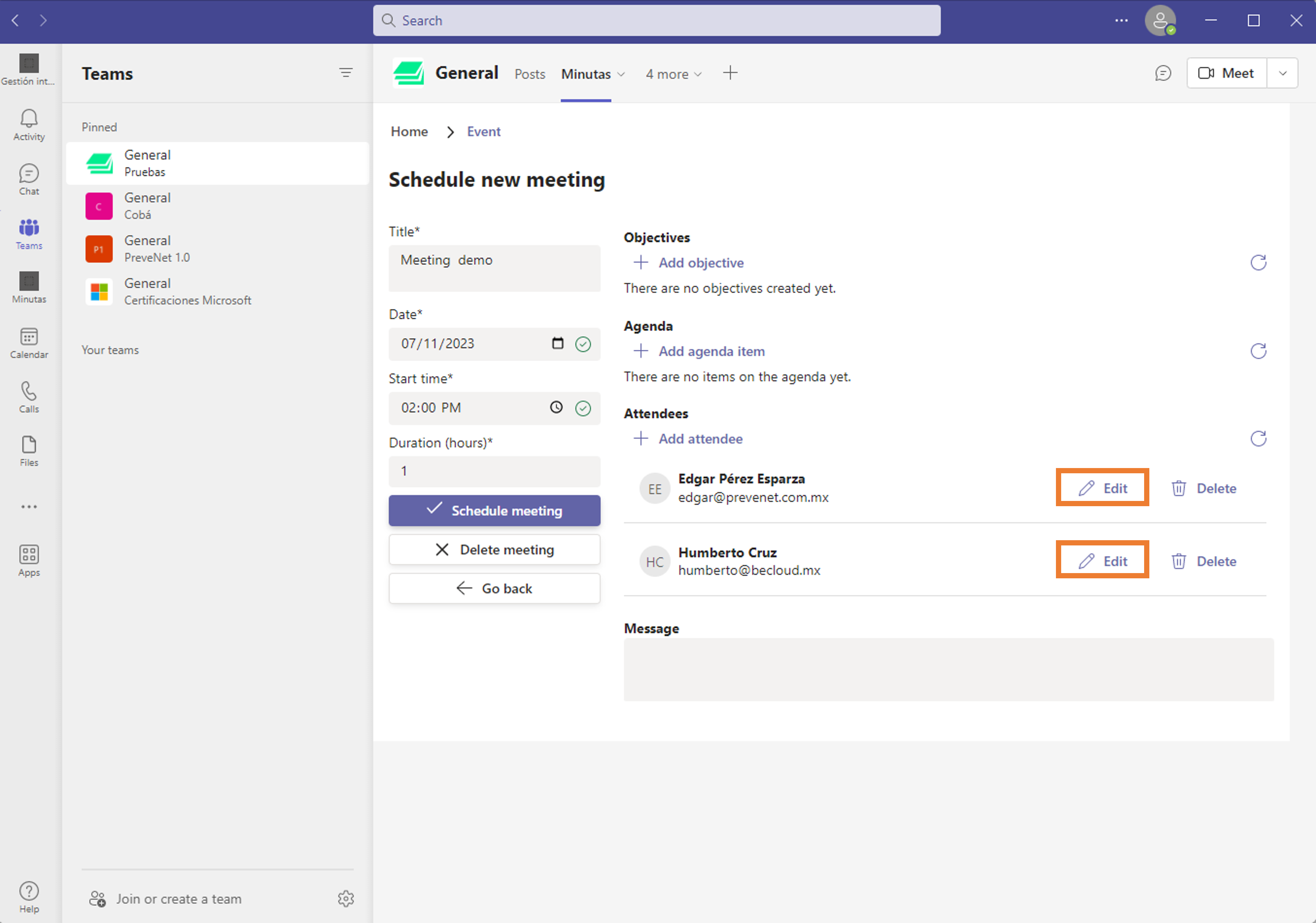The height and width of the screenshot is (923, 1316).
Task: Open the time picker clock icon
Action: pos(556,407)
